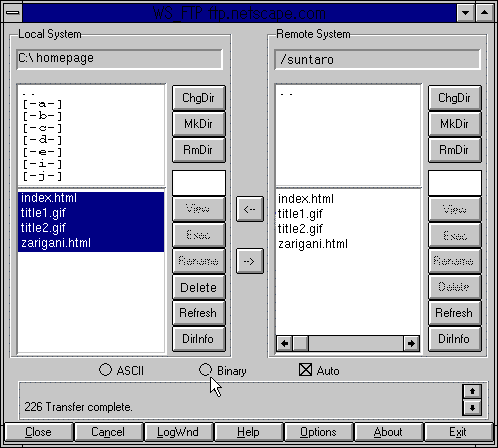This screenshot has width=498, height=448.
Task: Toggle the Auto checkbox
Action: pyautogui.click(x=305, y=370)
